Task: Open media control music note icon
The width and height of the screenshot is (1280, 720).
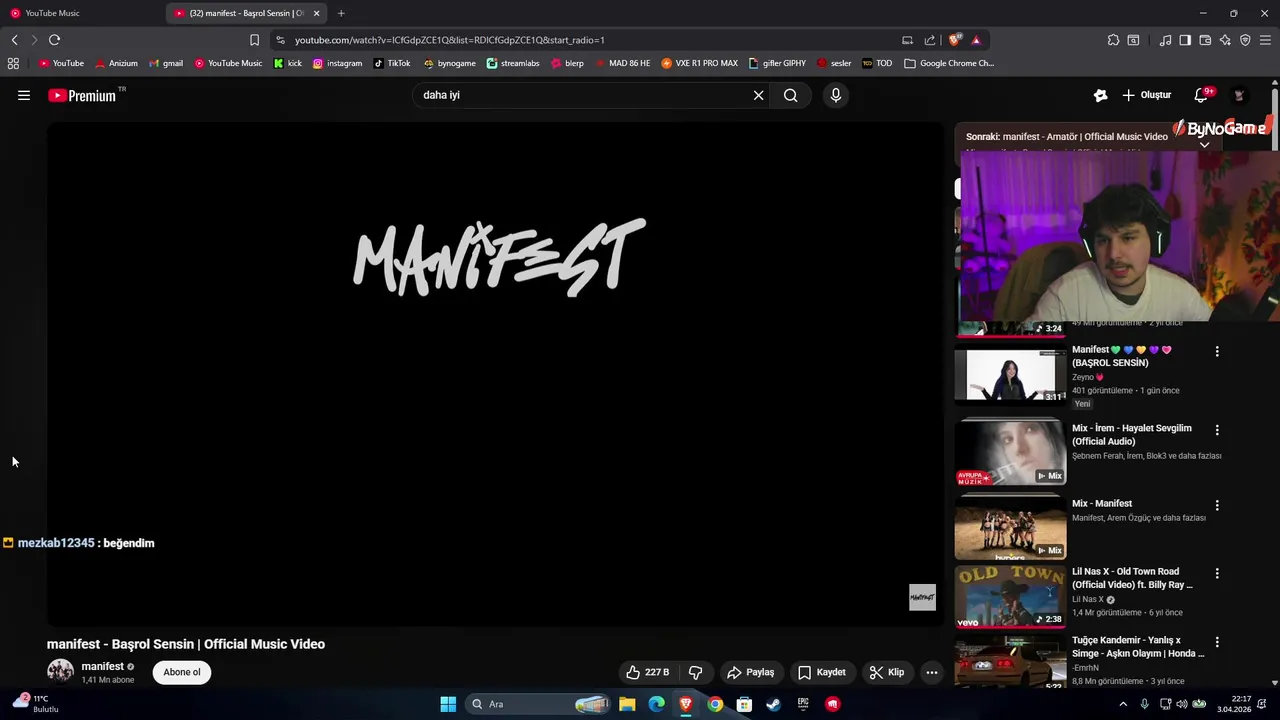Action: coord(1165,40)
